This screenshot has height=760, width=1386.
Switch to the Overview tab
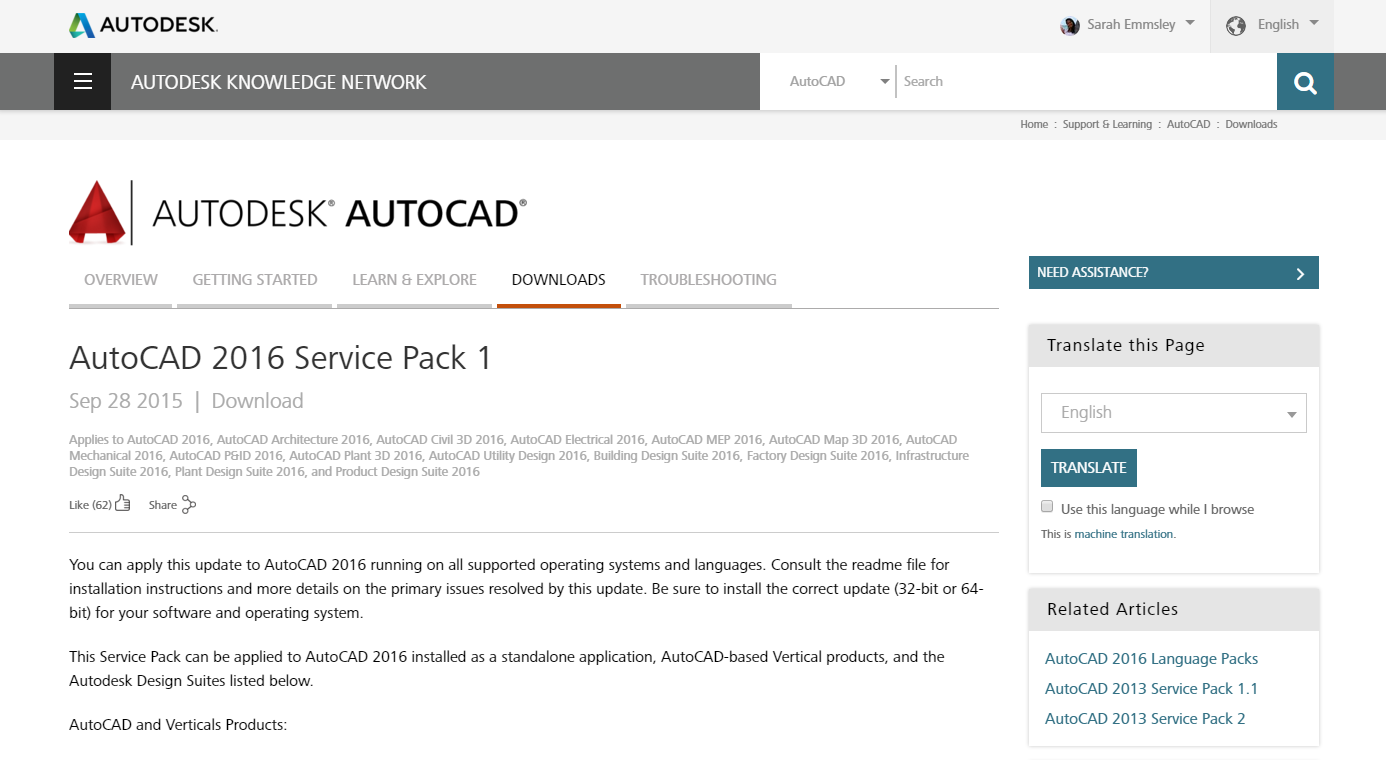[x=121, y=280]
